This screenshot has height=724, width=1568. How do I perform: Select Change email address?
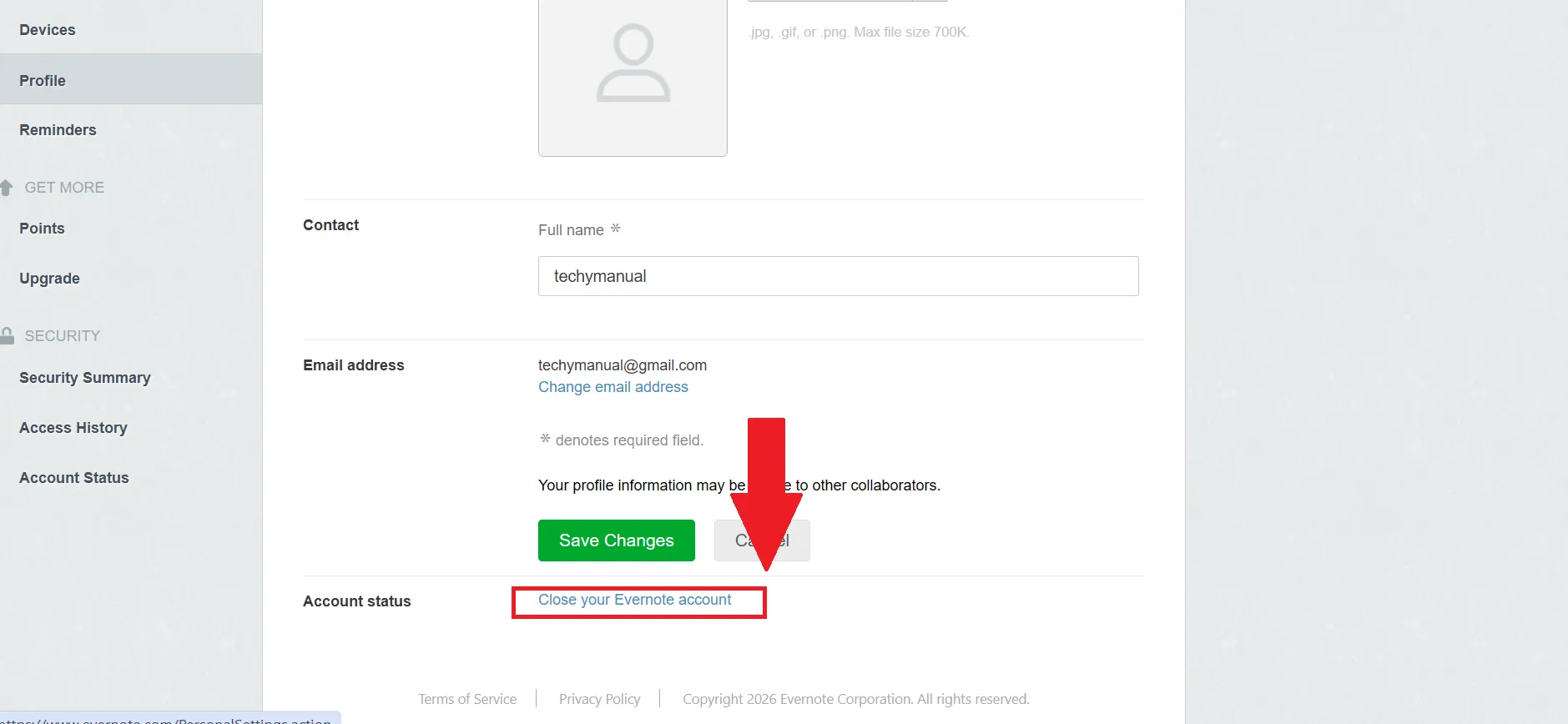pos(613,387)
